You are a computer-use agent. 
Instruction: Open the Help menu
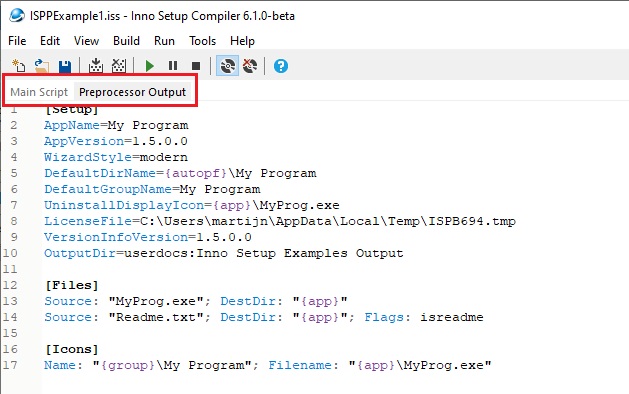tap(242, 41)
